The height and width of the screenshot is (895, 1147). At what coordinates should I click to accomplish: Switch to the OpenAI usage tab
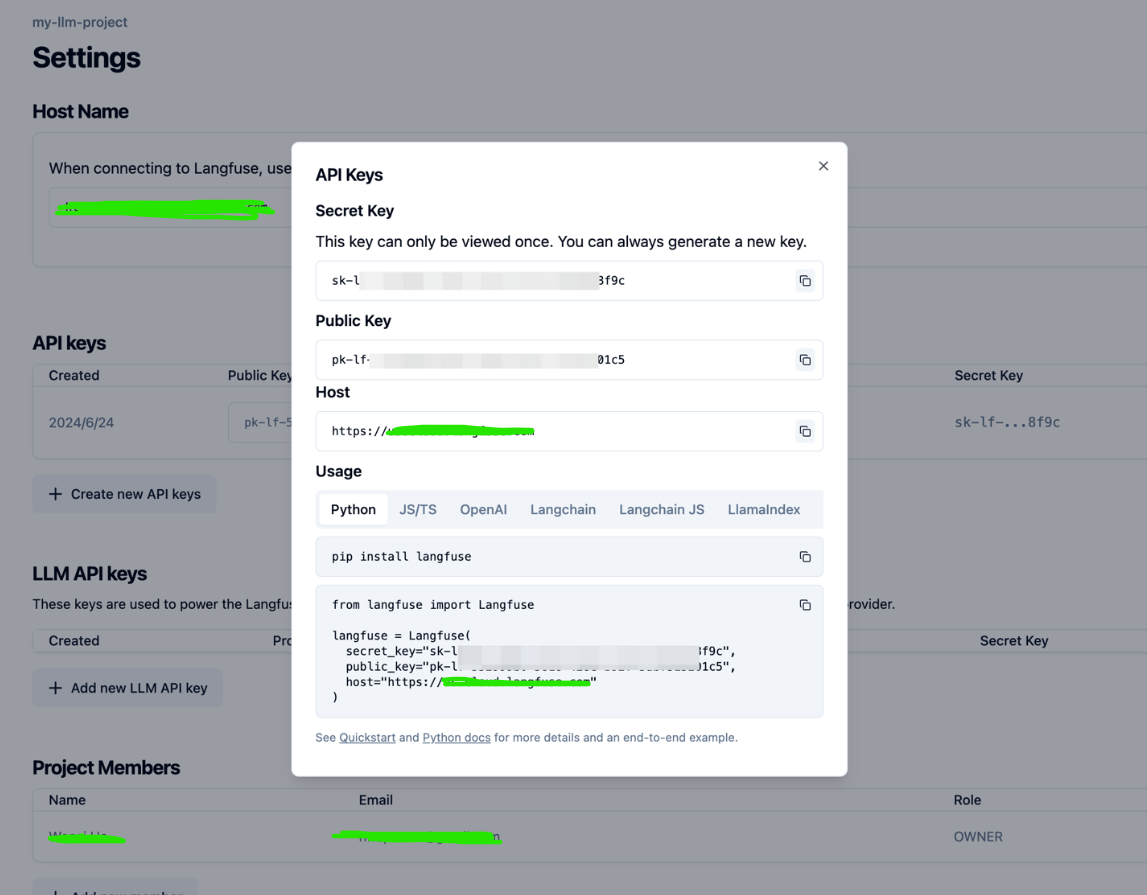tap(483, 510)
